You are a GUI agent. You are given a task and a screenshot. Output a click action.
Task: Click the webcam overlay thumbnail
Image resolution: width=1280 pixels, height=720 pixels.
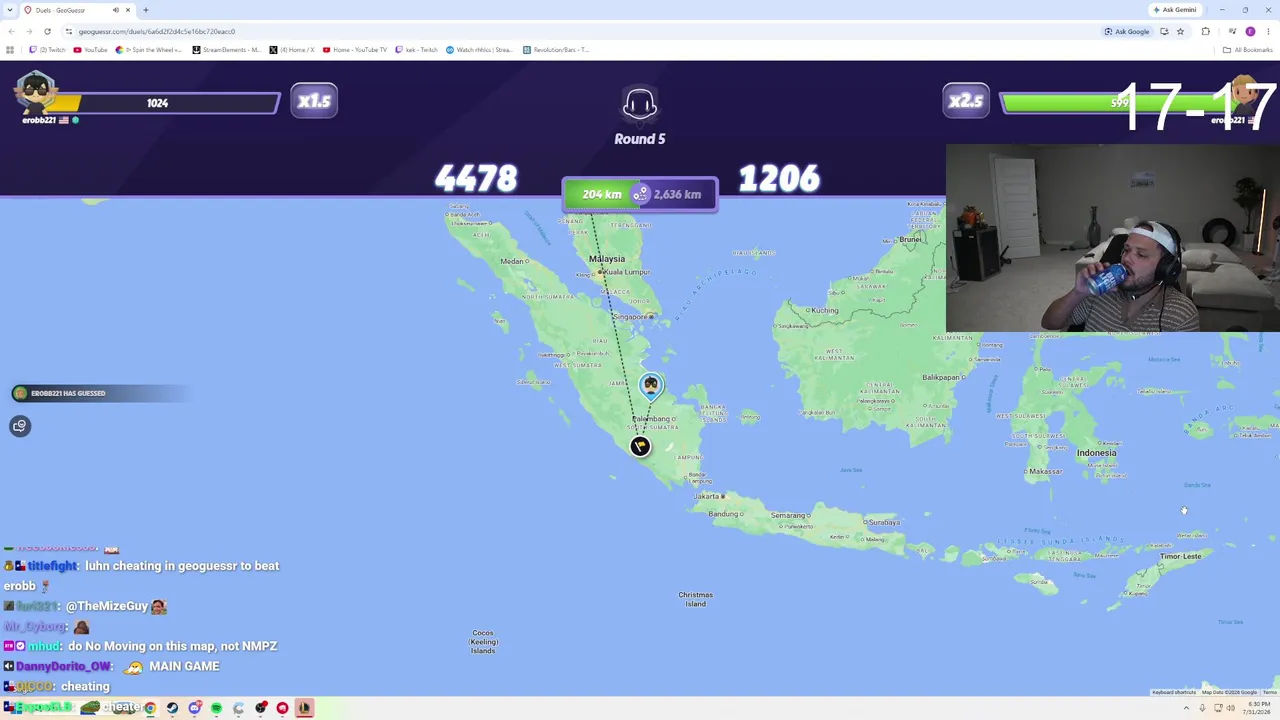(x=1113, y=238)
